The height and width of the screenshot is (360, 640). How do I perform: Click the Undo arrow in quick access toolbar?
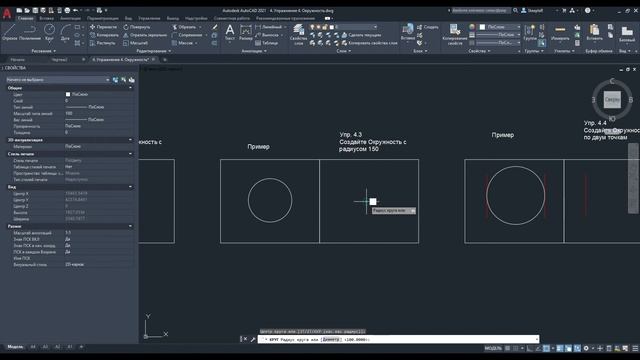tap(76, 10)
